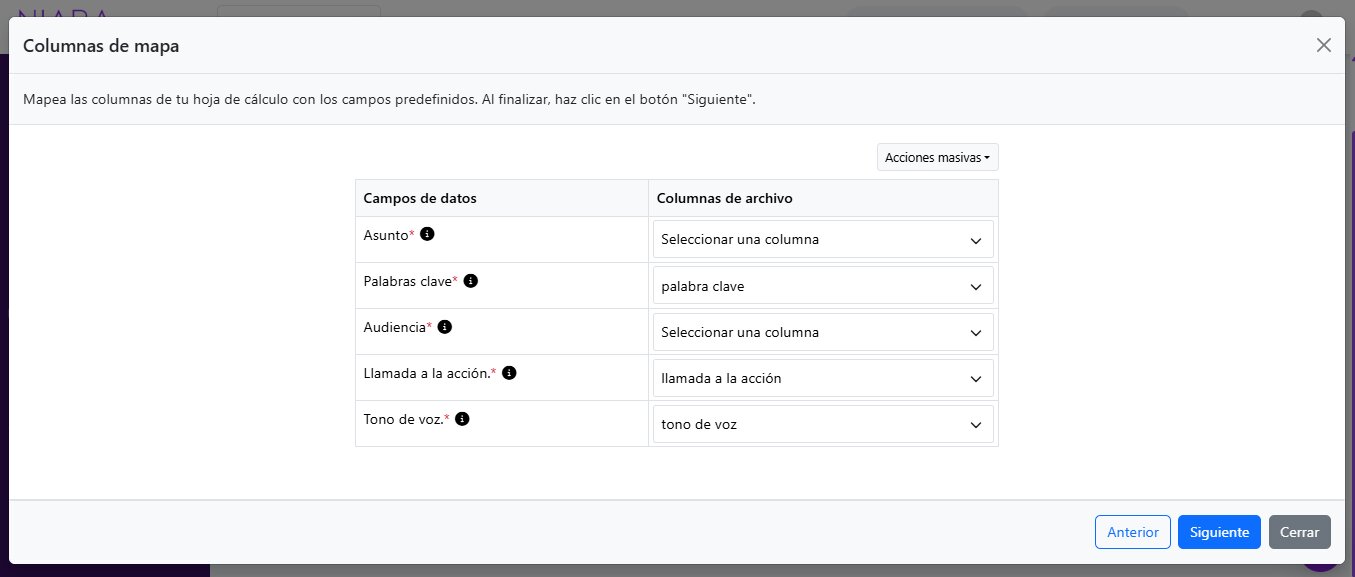Viewport: 1355px width, 577px height.
Task: View the Audiencia field info icon
Action: point(445,327)
